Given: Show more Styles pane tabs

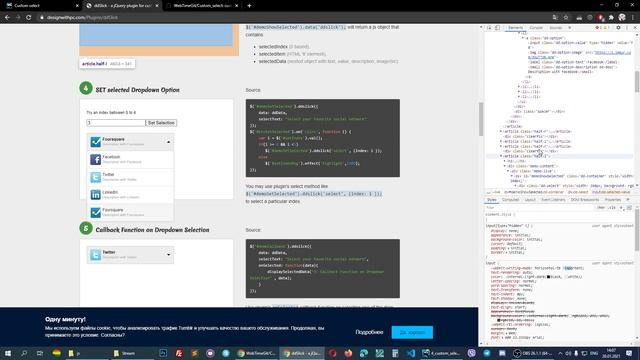Looking at the screenshot, I should point(628,200).
